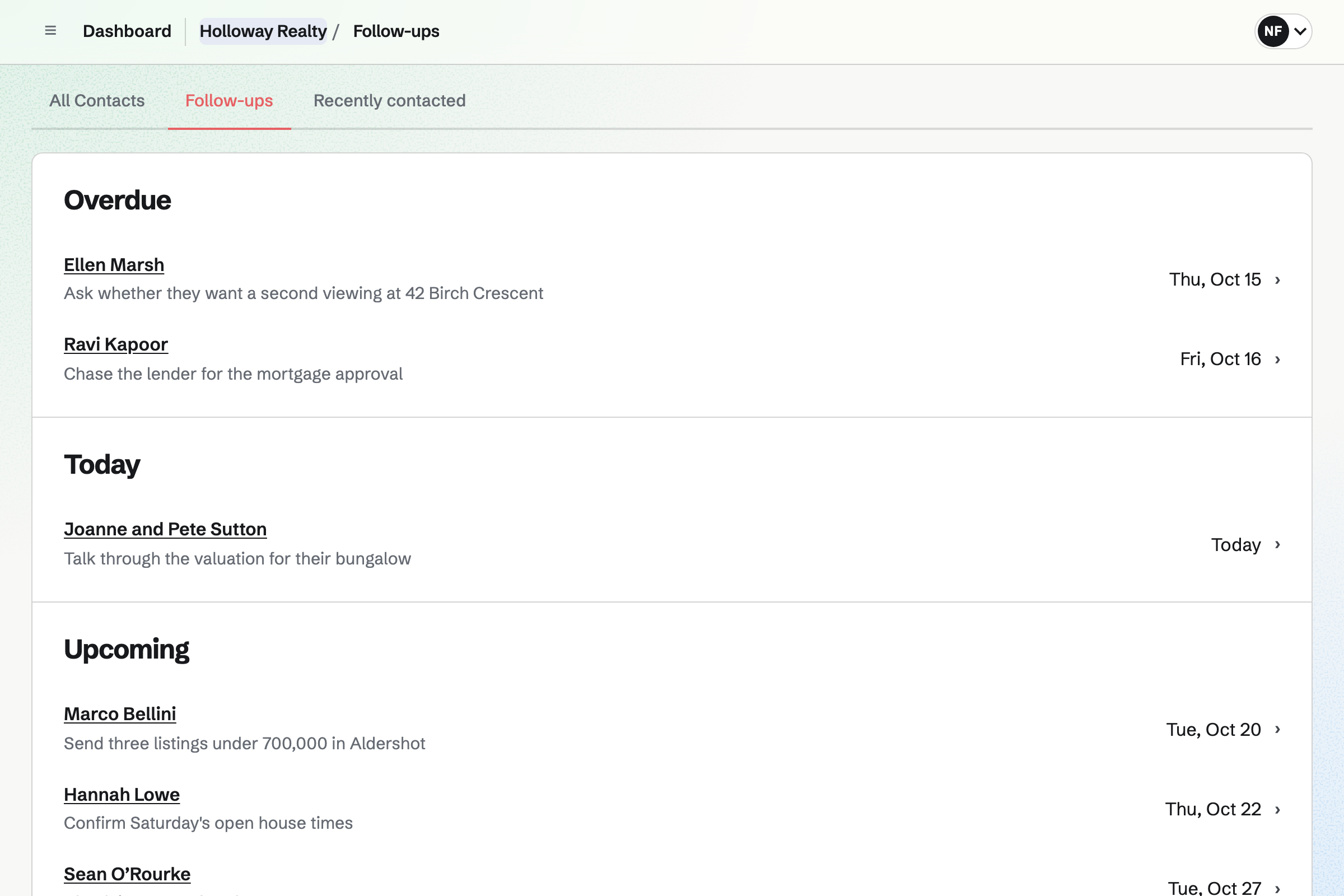Open the hamburger menu icon
1344x896 pixels.
(x=50, y=31)
